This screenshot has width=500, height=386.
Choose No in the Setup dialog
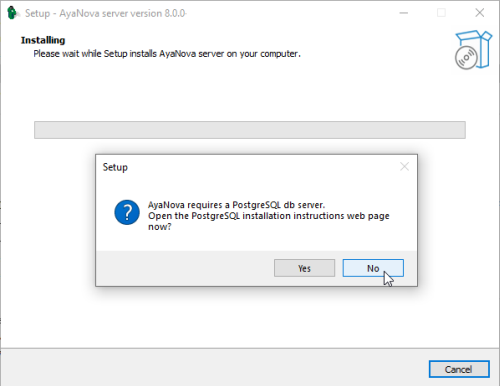pyautogui.click(x=373, y=268)
